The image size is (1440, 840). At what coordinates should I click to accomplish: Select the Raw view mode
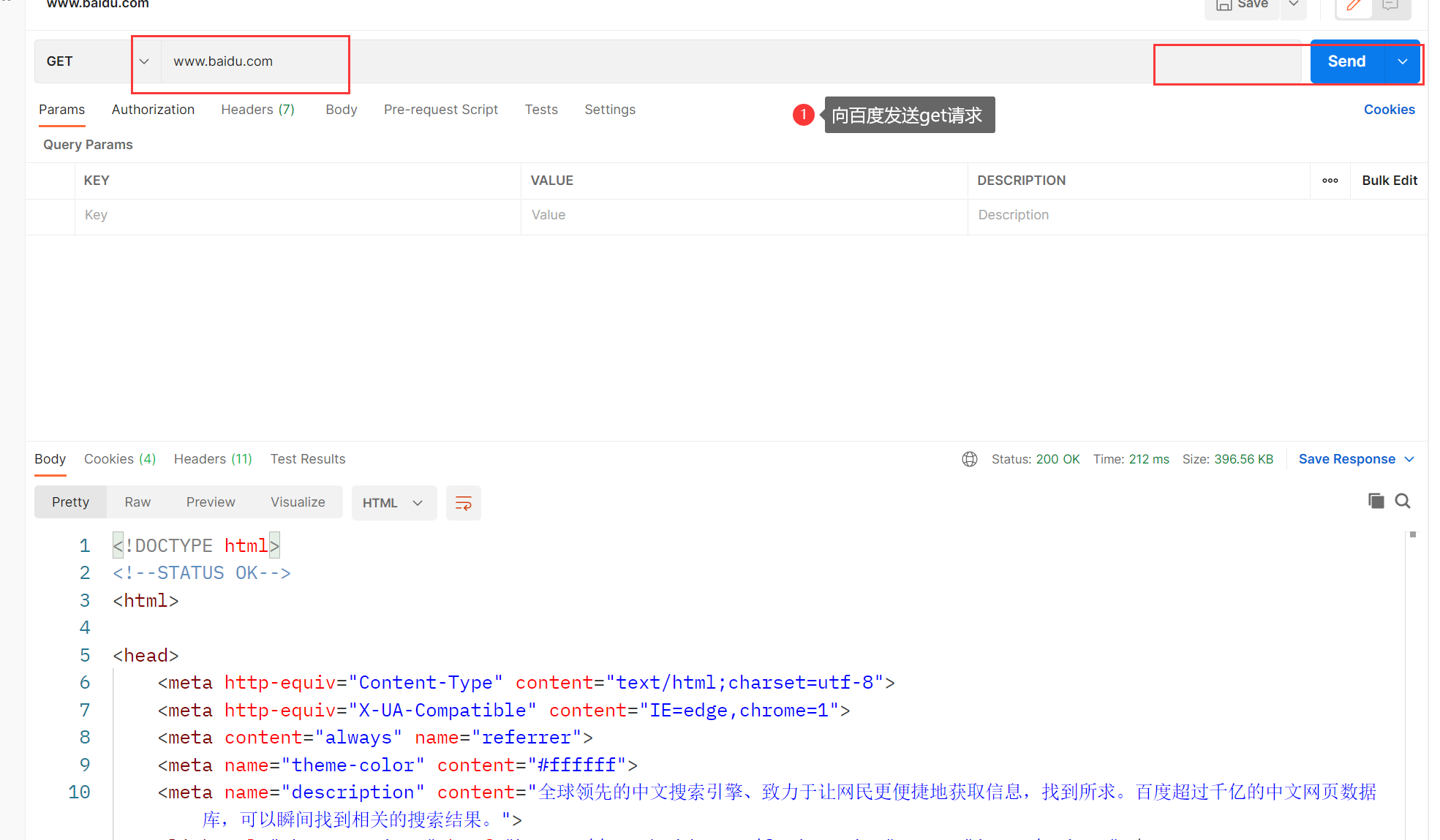tap(137, 502)
